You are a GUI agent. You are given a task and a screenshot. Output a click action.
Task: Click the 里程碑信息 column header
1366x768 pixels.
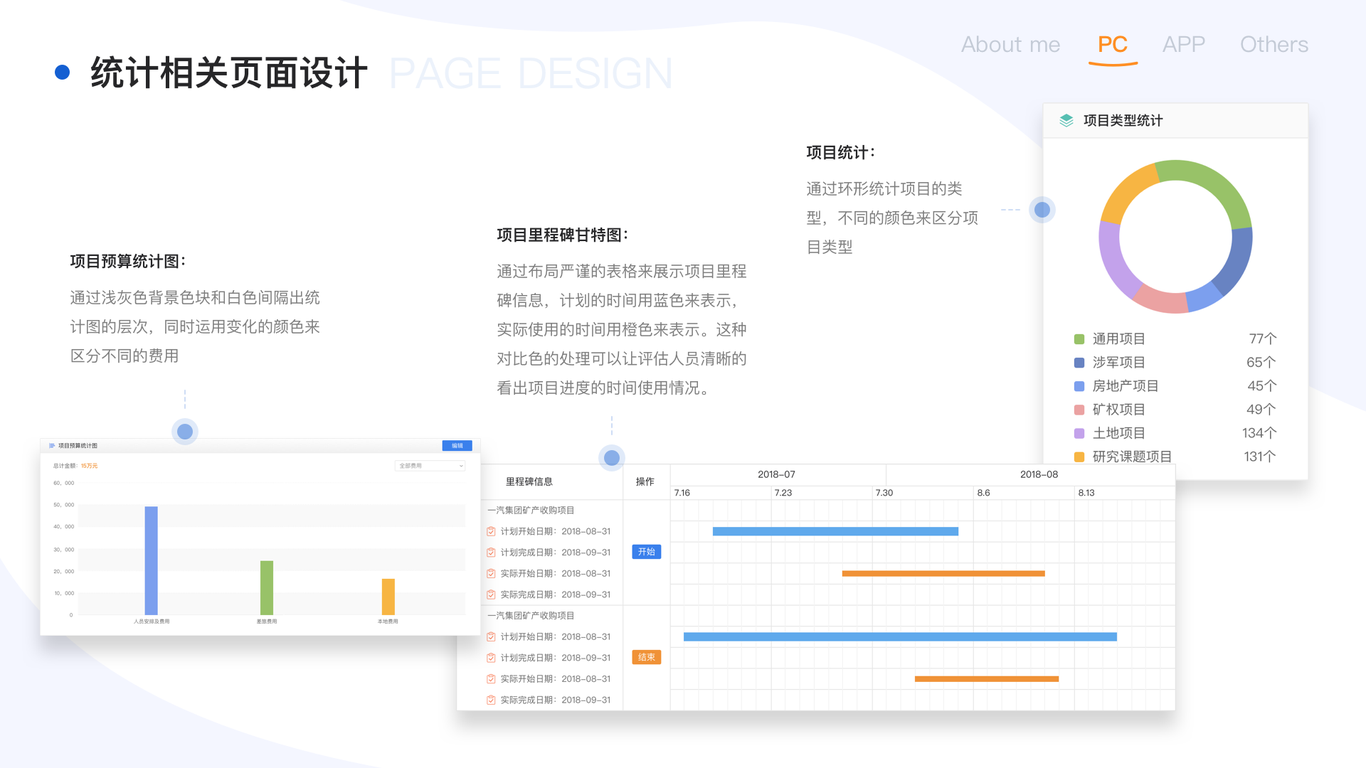pos(529,482)
